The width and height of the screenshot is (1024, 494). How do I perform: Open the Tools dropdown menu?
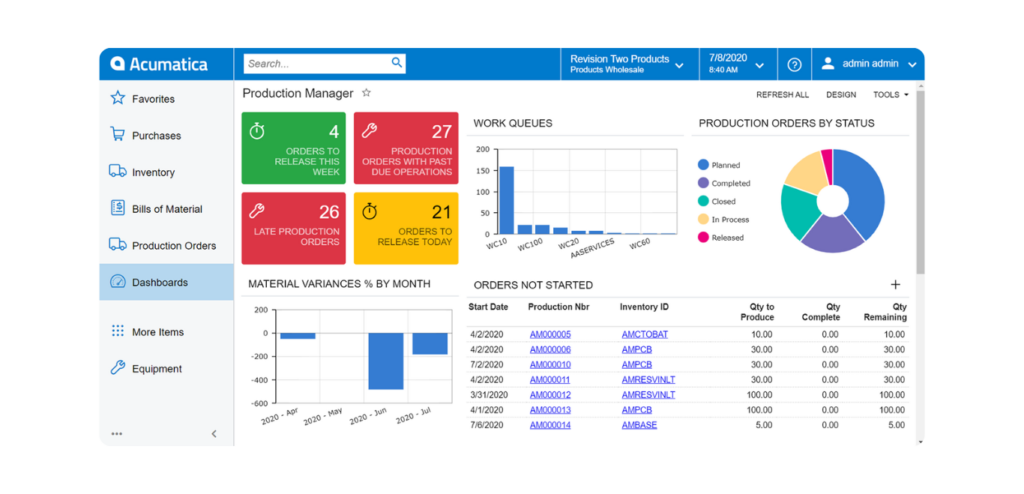click(890, 95)
